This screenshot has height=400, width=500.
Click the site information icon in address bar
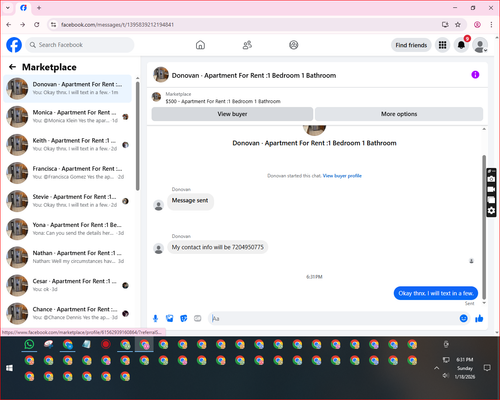53,25
